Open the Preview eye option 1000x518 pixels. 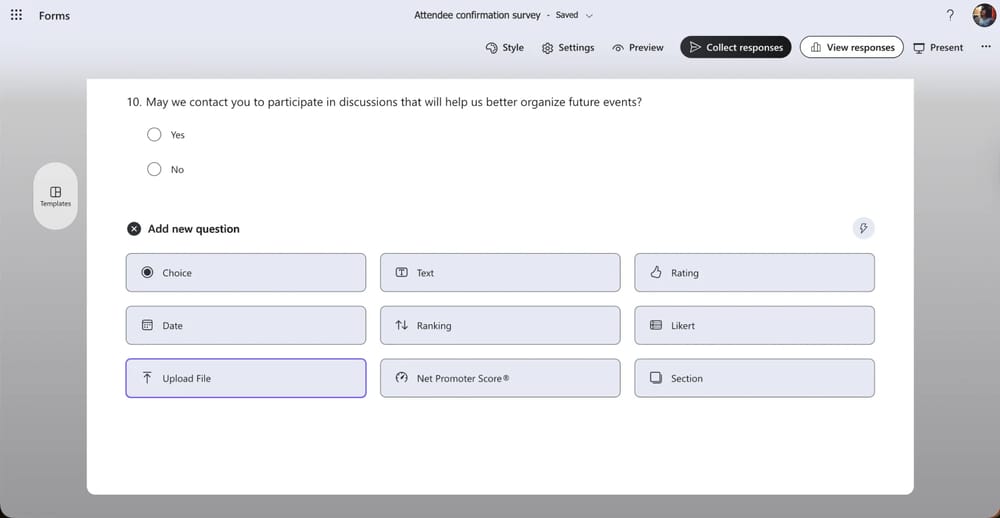pyautogui.click(x=638, y=48)
